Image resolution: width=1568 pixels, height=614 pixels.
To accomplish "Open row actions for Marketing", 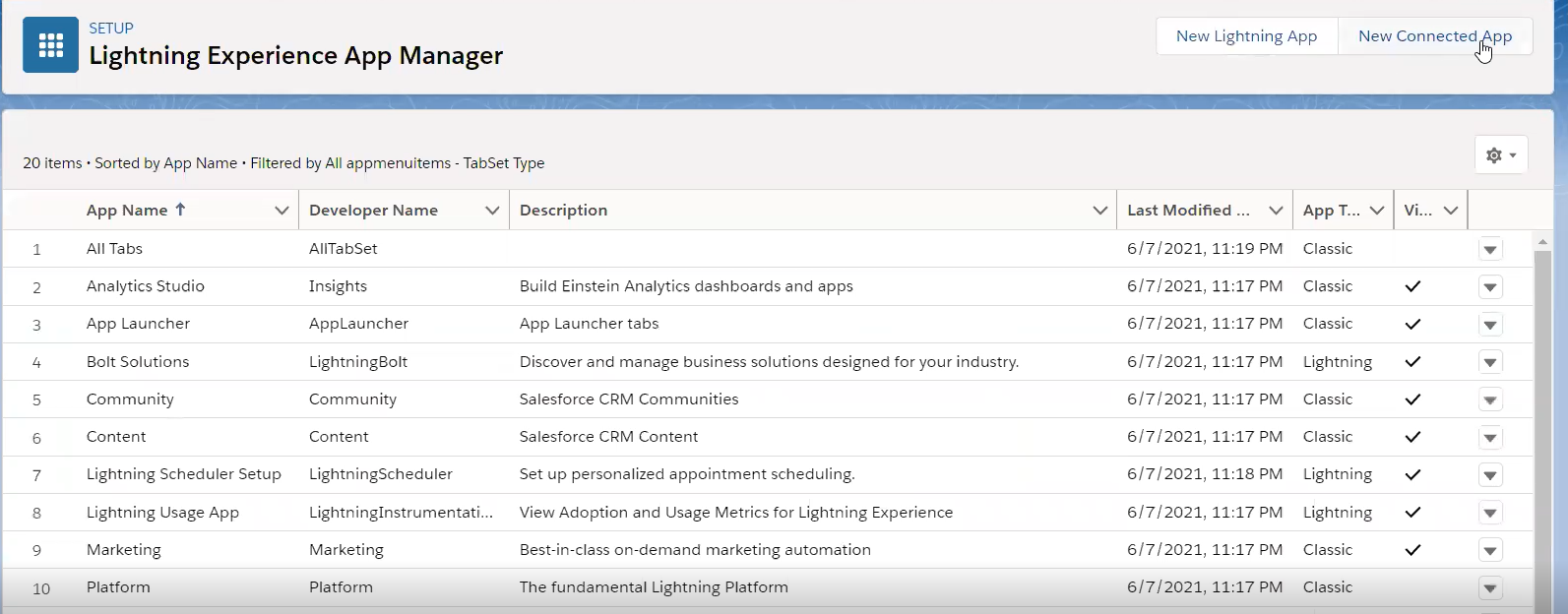I will click(1490, 551).
